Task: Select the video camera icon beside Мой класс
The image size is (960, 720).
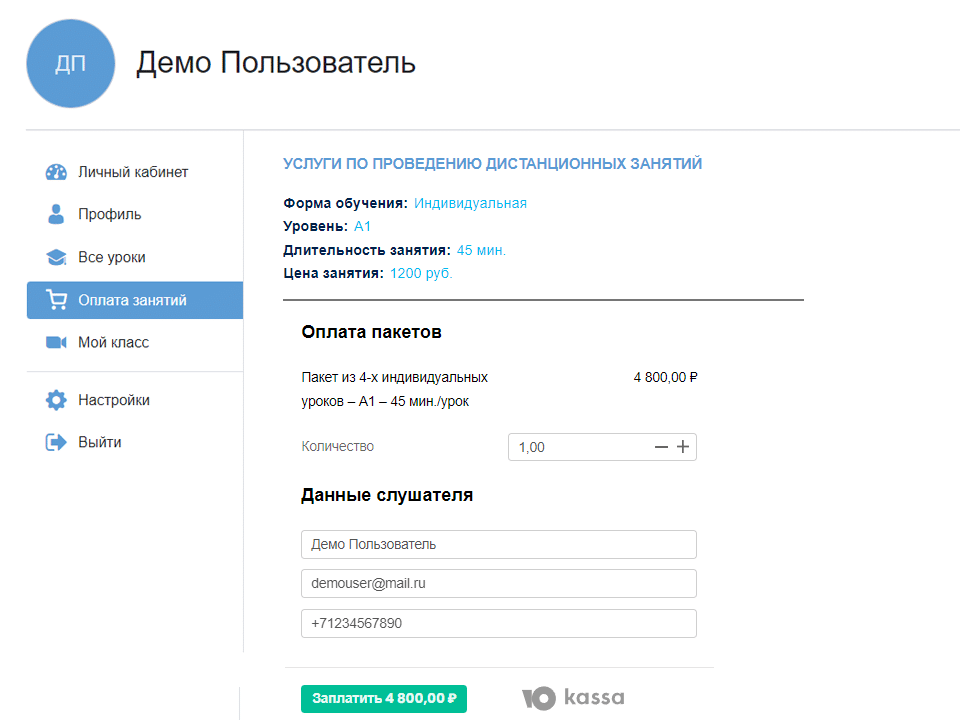Action: pos(55,342)
